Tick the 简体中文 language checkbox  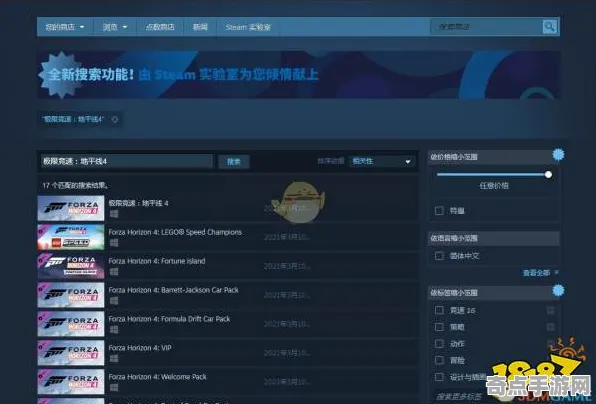tap(439, 256)
